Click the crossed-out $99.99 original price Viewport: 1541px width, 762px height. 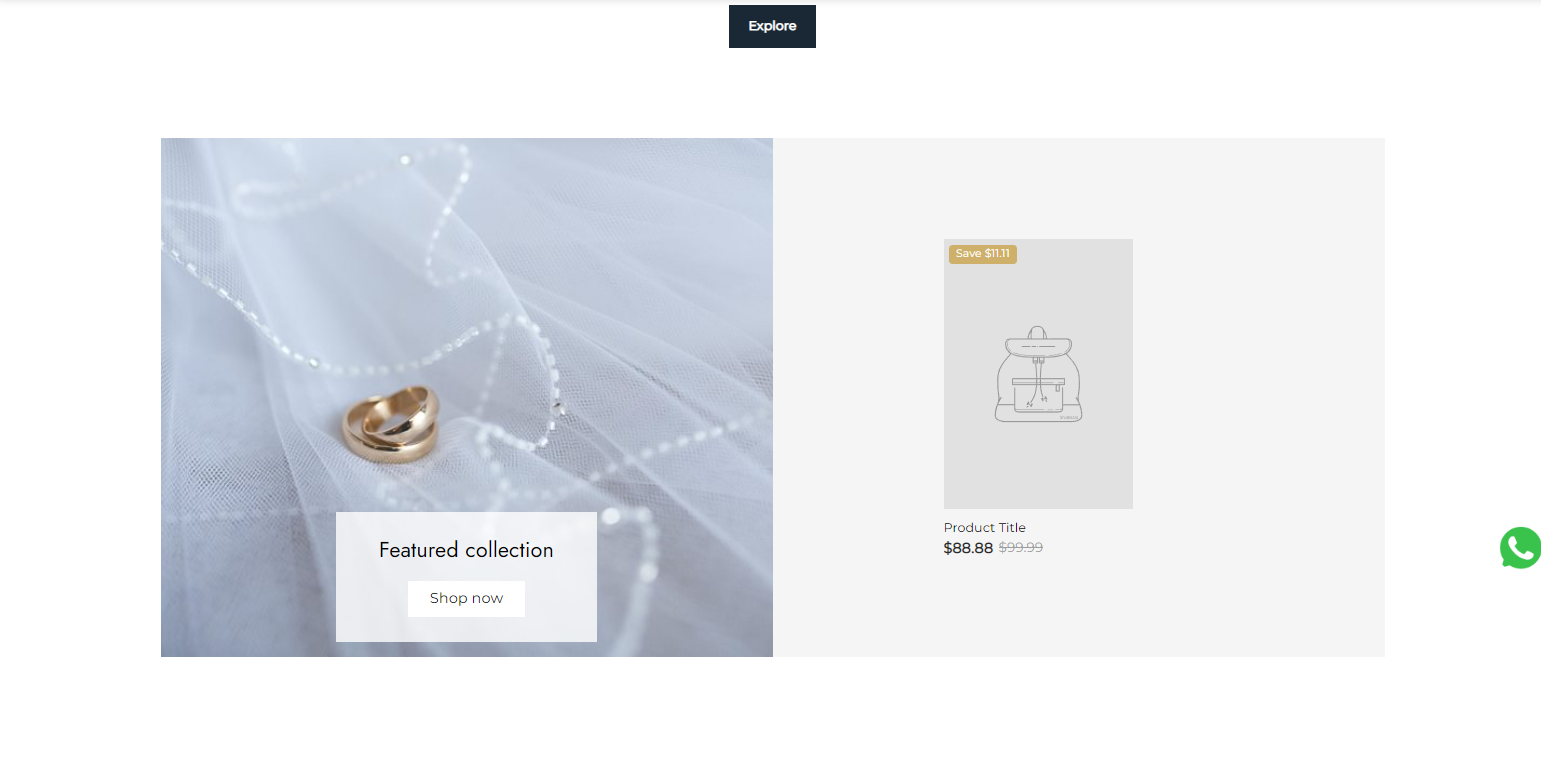click(1021, 548)
